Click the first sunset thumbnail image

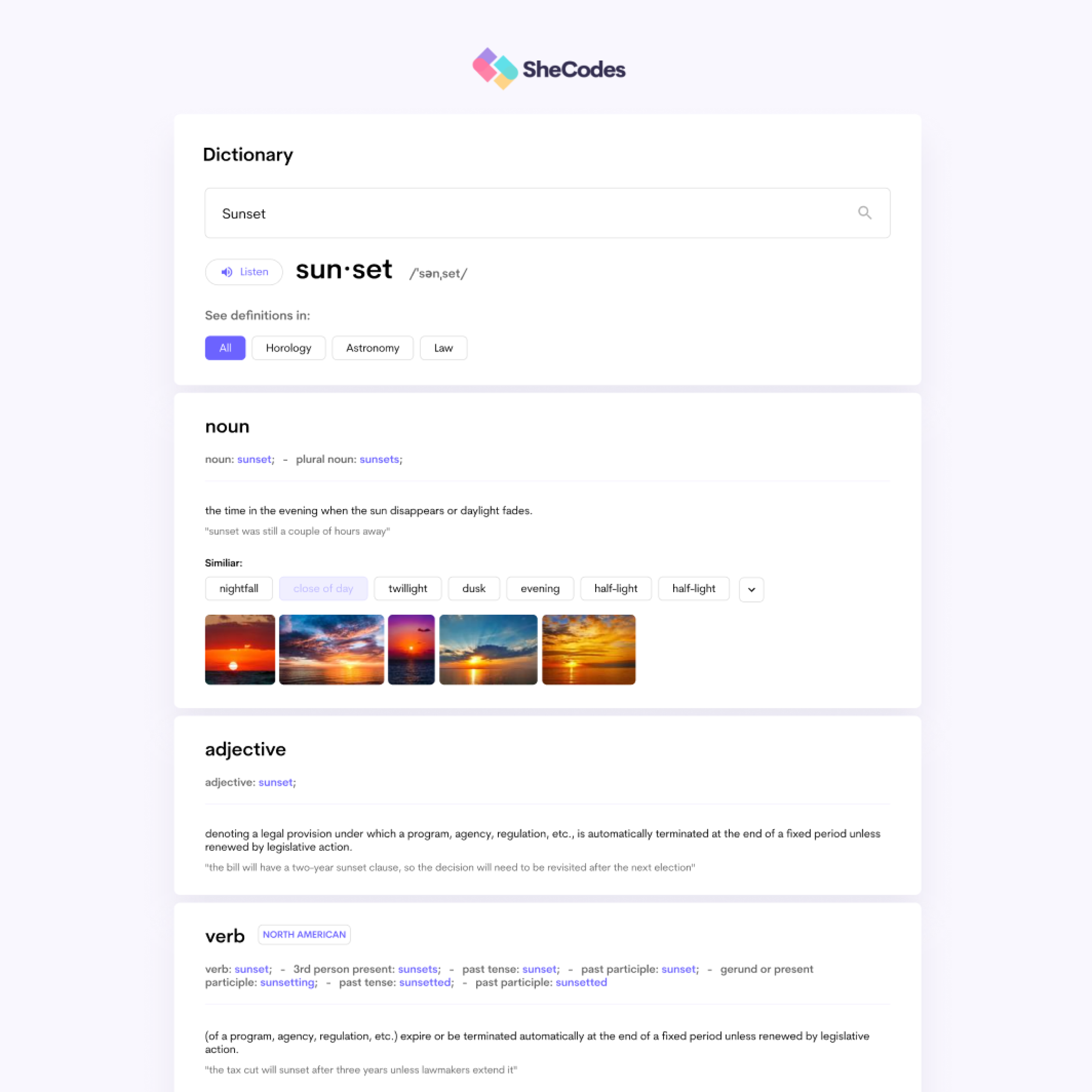239,649
